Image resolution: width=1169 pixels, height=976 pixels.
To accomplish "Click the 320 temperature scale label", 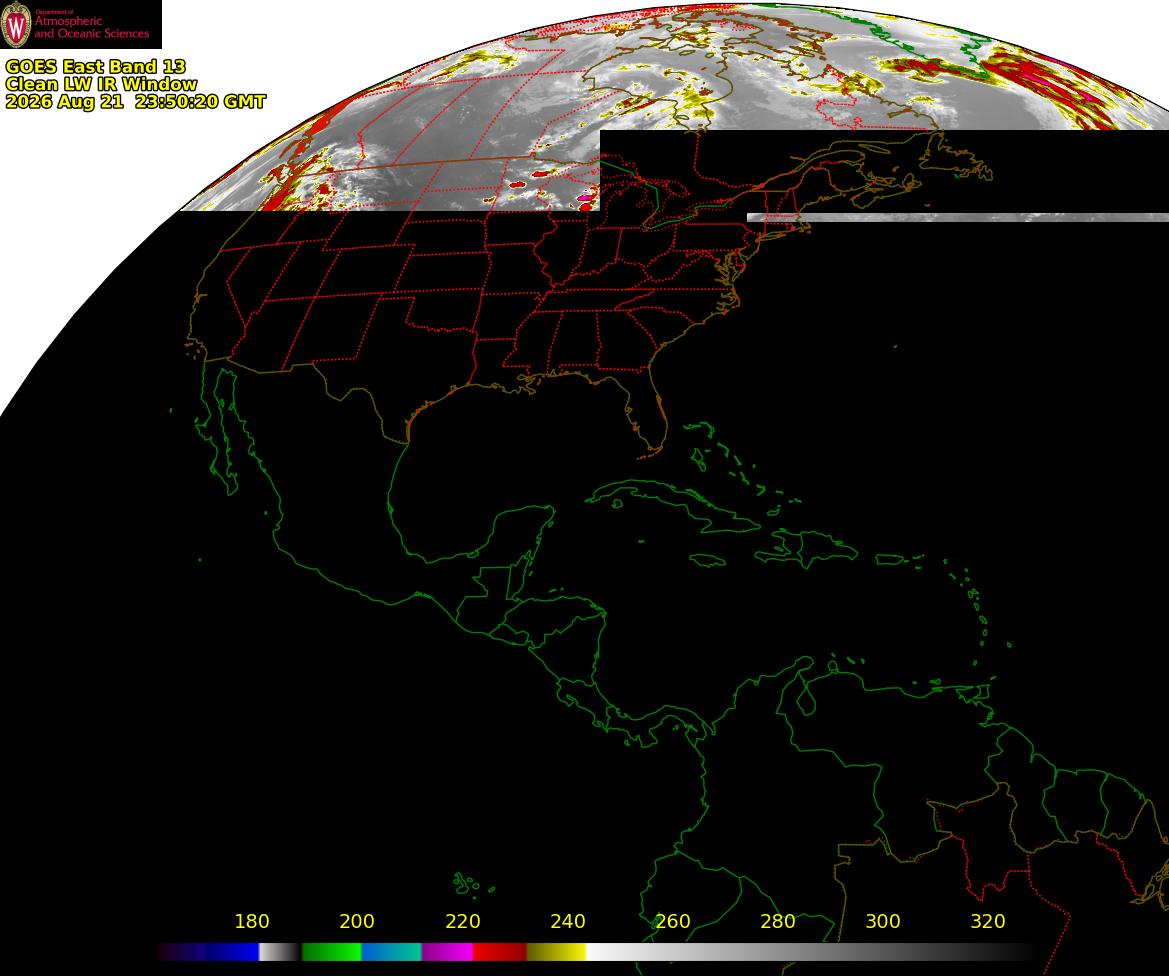I will (x=988, y=922).
